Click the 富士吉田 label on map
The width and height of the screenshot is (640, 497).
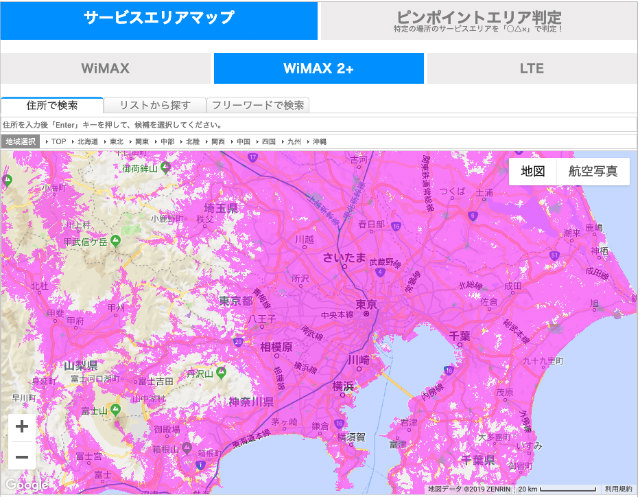coord(156,382)
